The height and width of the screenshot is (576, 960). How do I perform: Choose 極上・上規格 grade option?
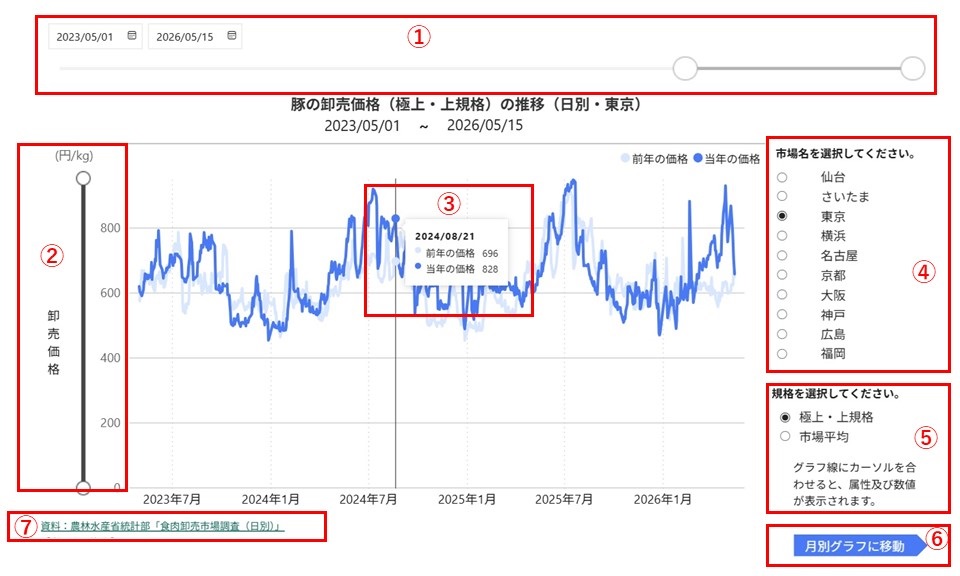coord(785,417)
